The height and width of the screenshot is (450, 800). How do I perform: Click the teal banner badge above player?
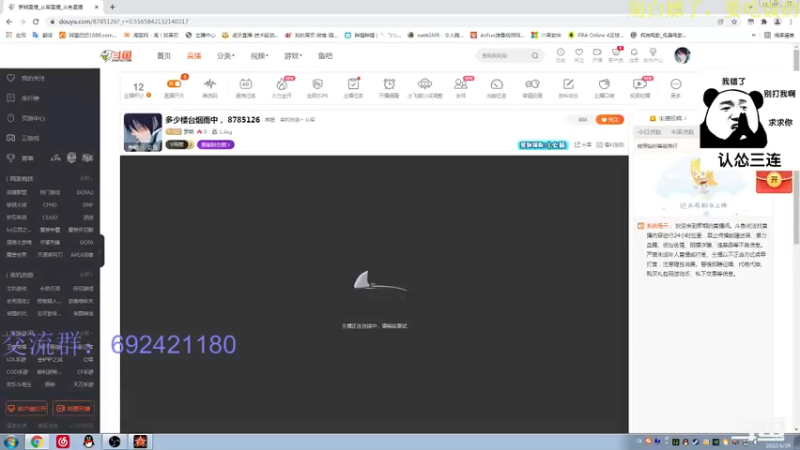click(x=543, y=145)
